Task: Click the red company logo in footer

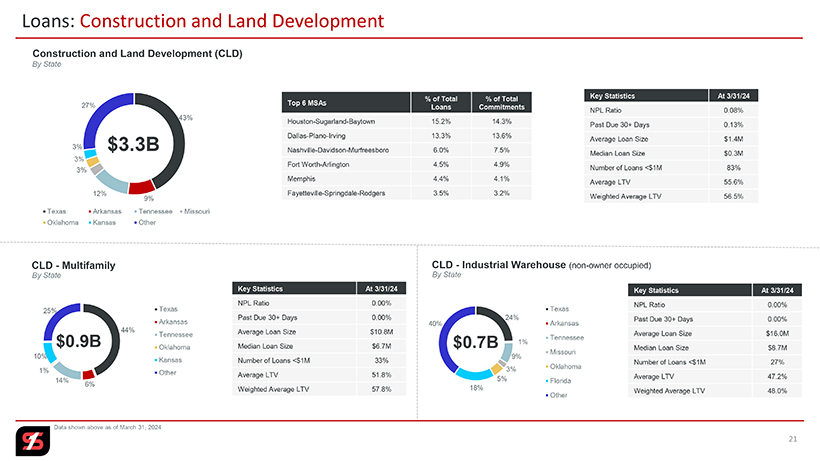Action: click(x=32, y=441)
